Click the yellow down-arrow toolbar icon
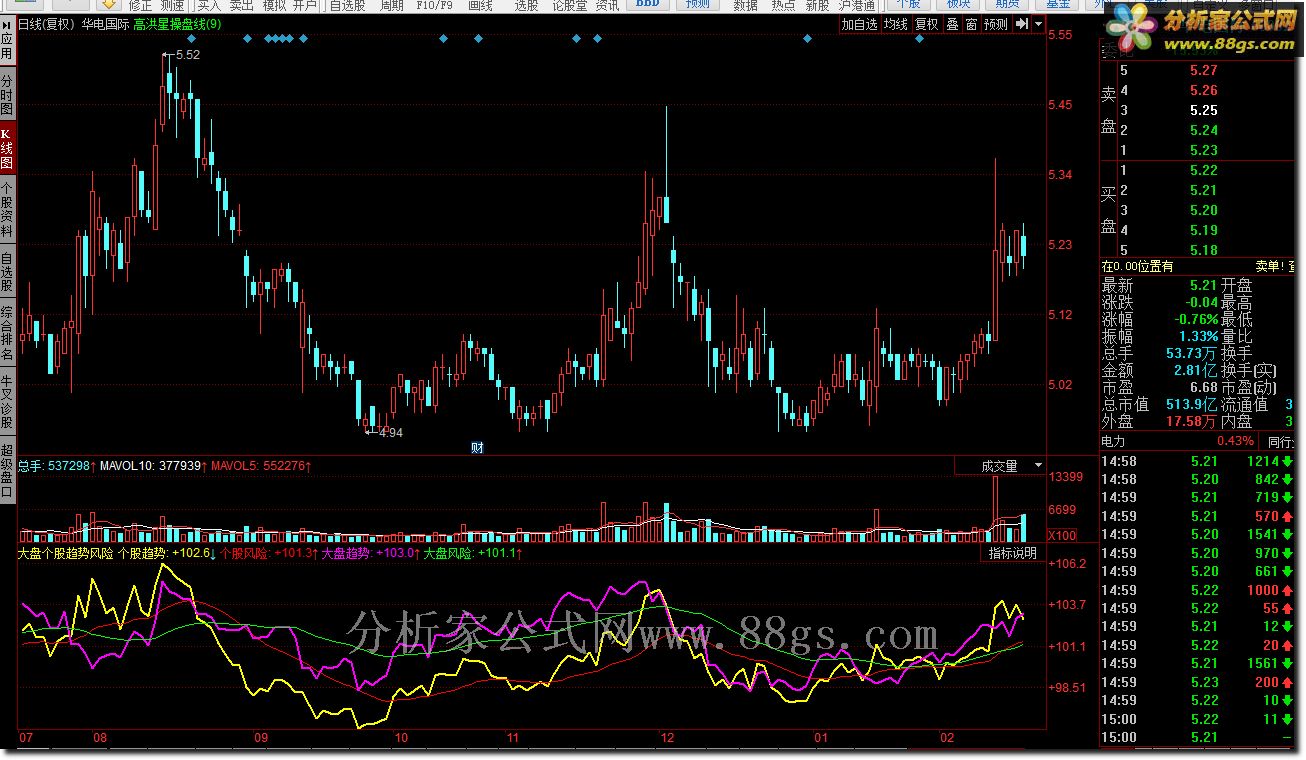This screenshot has height=760, width=1306. tap(108, 5)
